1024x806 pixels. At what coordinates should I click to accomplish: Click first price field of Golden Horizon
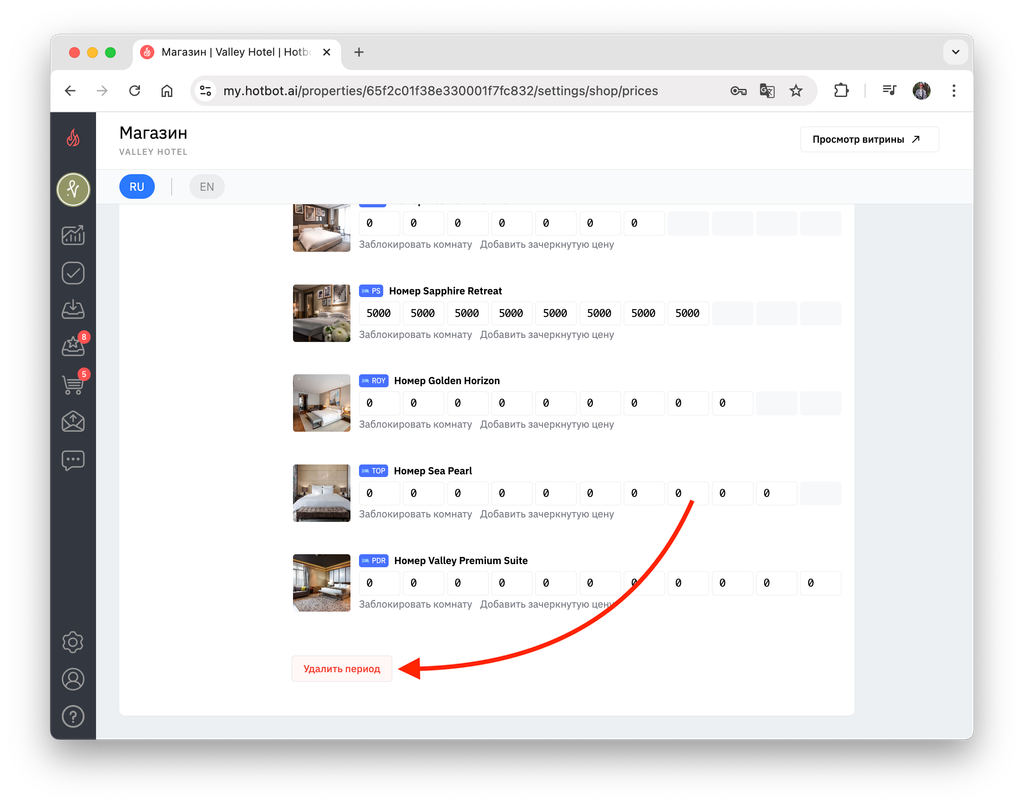379,403
